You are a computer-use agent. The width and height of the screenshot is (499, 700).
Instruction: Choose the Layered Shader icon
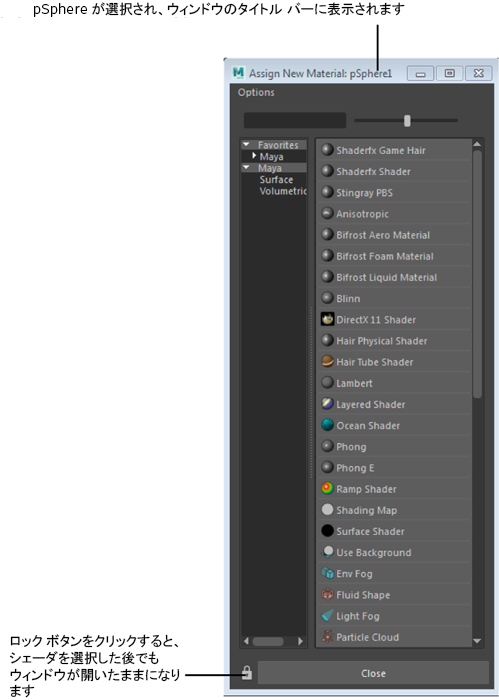click(x=328, y=404)
